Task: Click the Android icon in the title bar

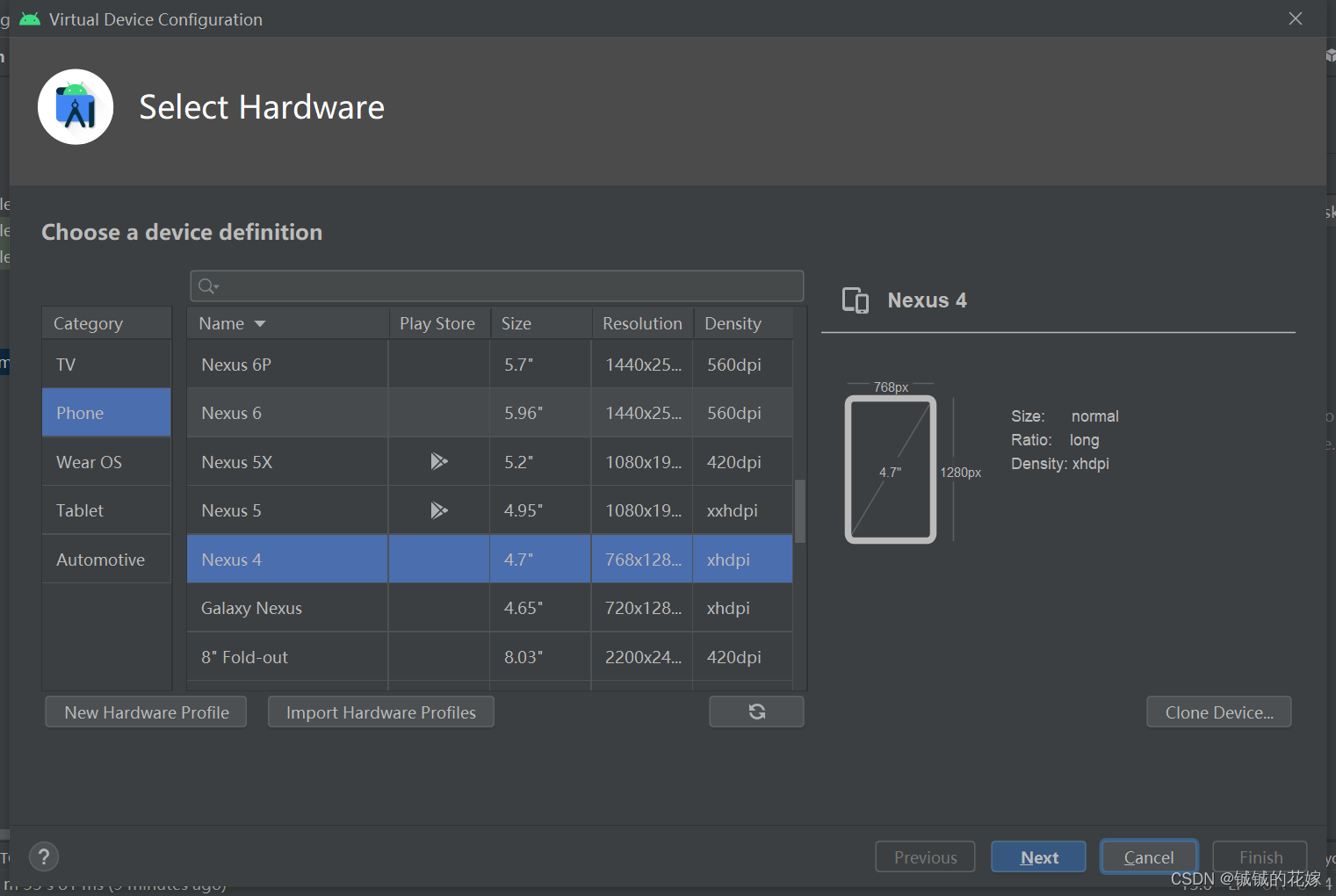Action: 30,18
